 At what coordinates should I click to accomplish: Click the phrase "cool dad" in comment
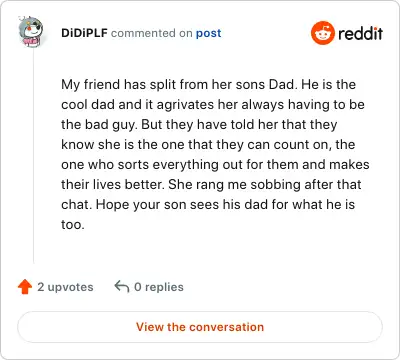coord(88,105)
